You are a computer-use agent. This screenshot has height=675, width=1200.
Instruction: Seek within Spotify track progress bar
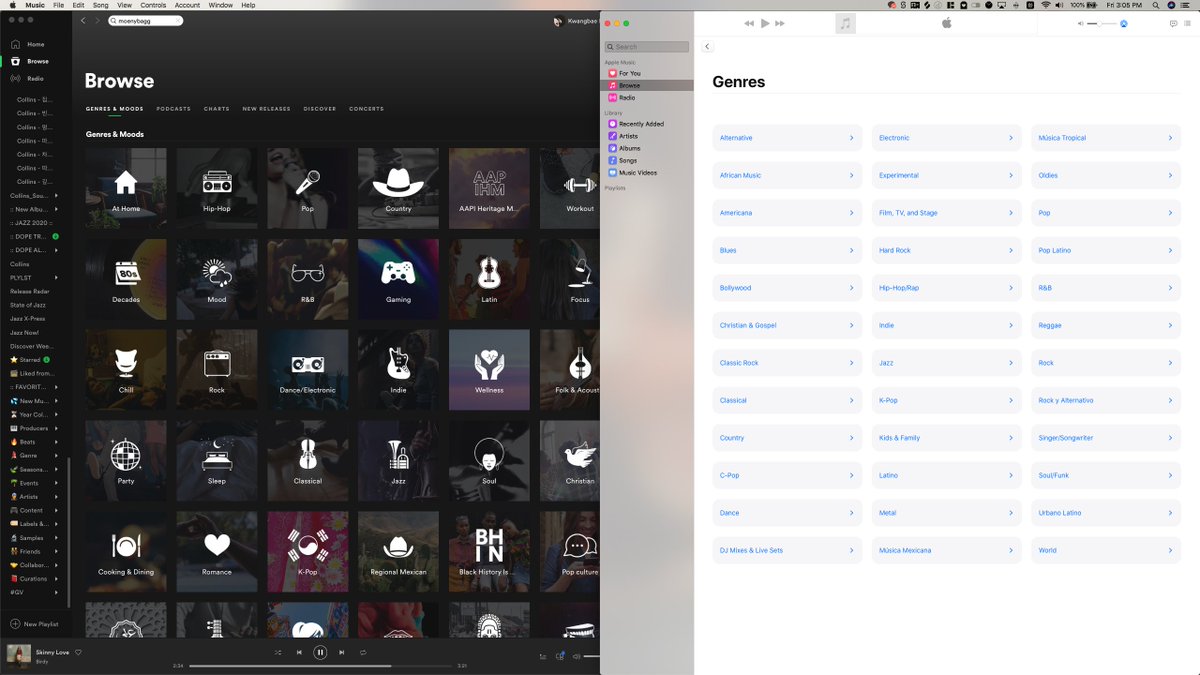(320, 666)
